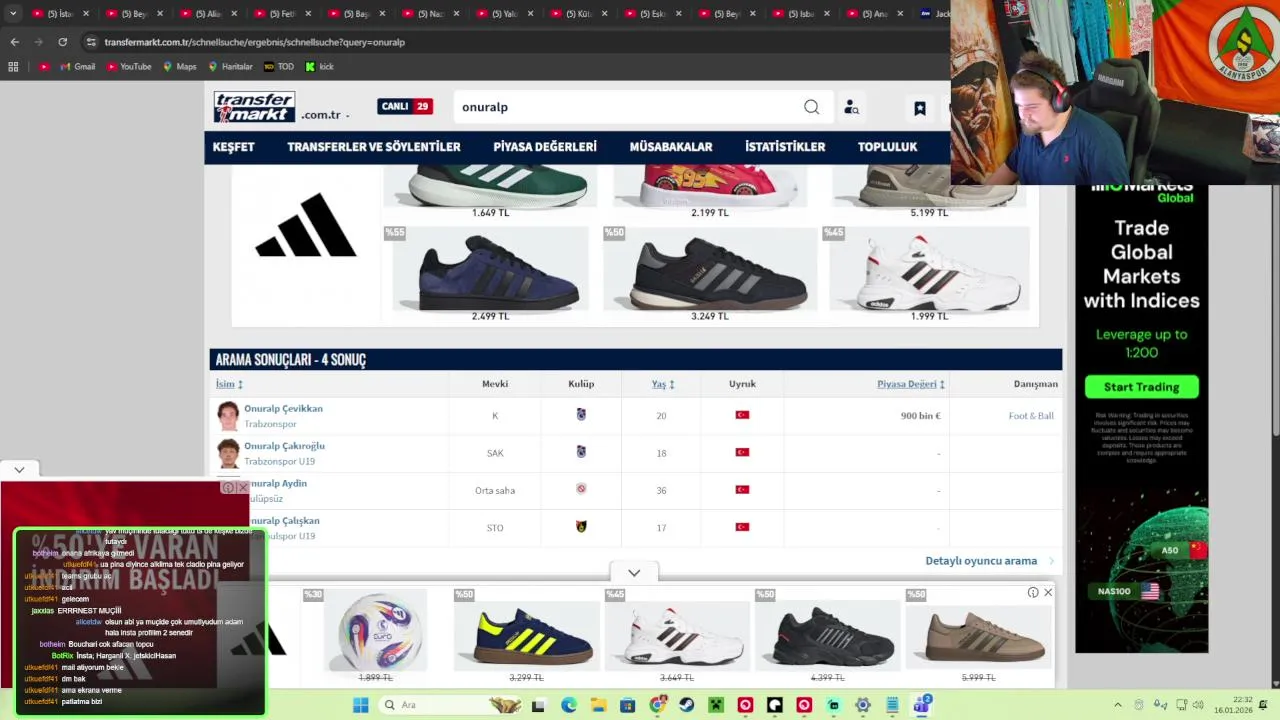Click Start Trading ad button
Viewport: 1280px width, 720px height.
[x=1141, y=387]
